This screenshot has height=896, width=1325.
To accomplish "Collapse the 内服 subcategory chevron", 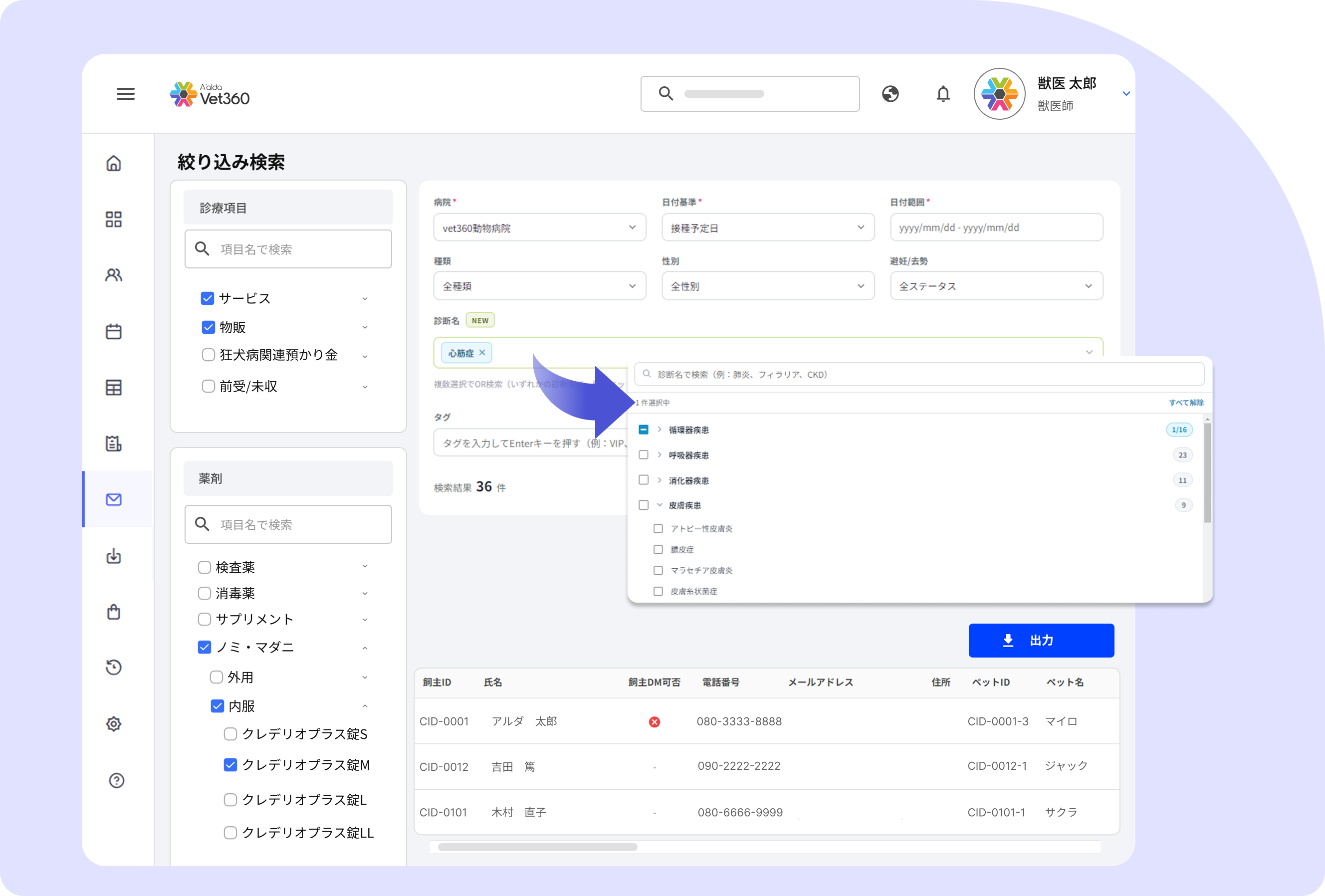I will [365, 706].
